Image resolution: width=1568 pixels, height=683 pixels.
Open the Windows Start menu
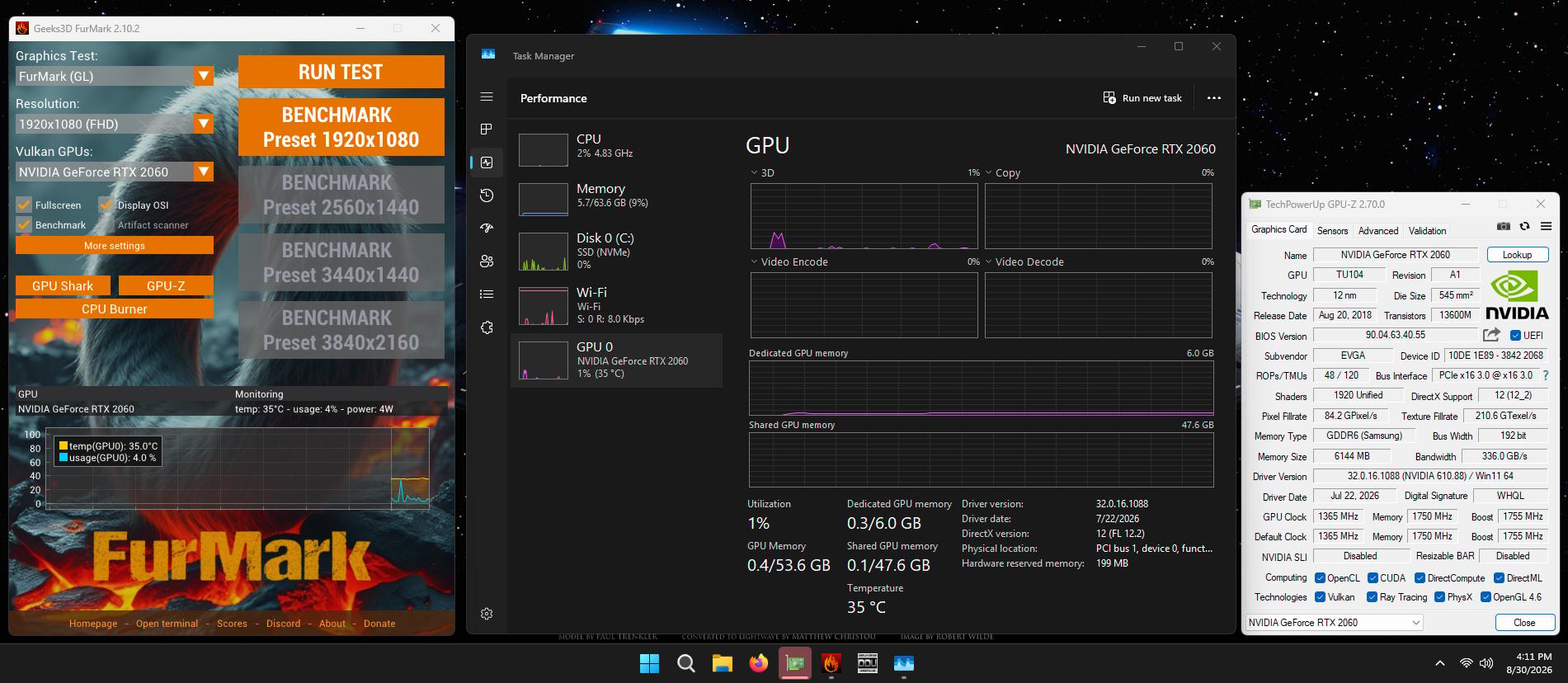click(x=650, y=663)
